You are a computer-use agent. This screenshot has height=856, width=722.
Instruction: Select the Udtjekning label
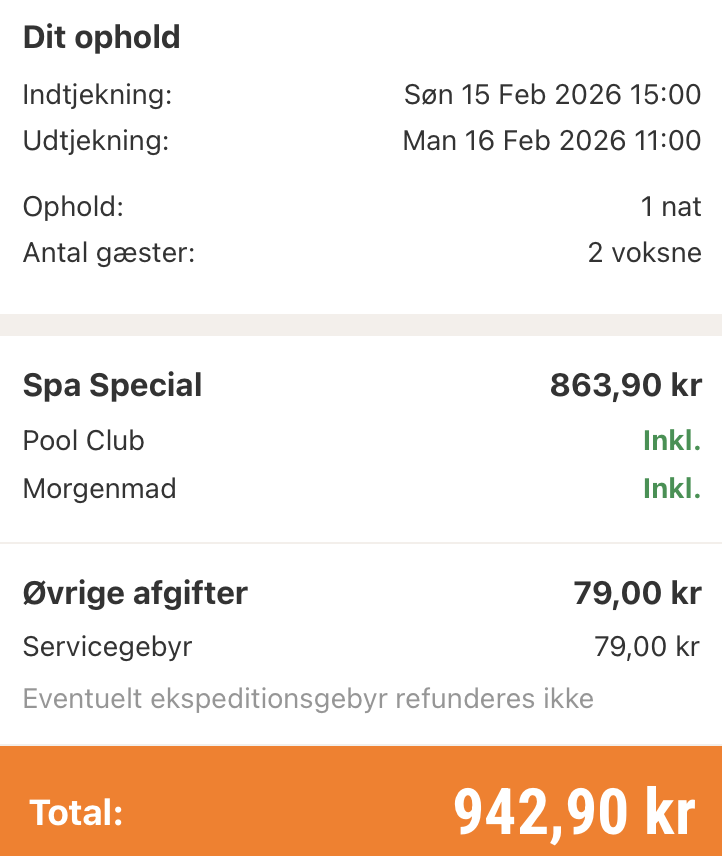click(x=96, y=141)
